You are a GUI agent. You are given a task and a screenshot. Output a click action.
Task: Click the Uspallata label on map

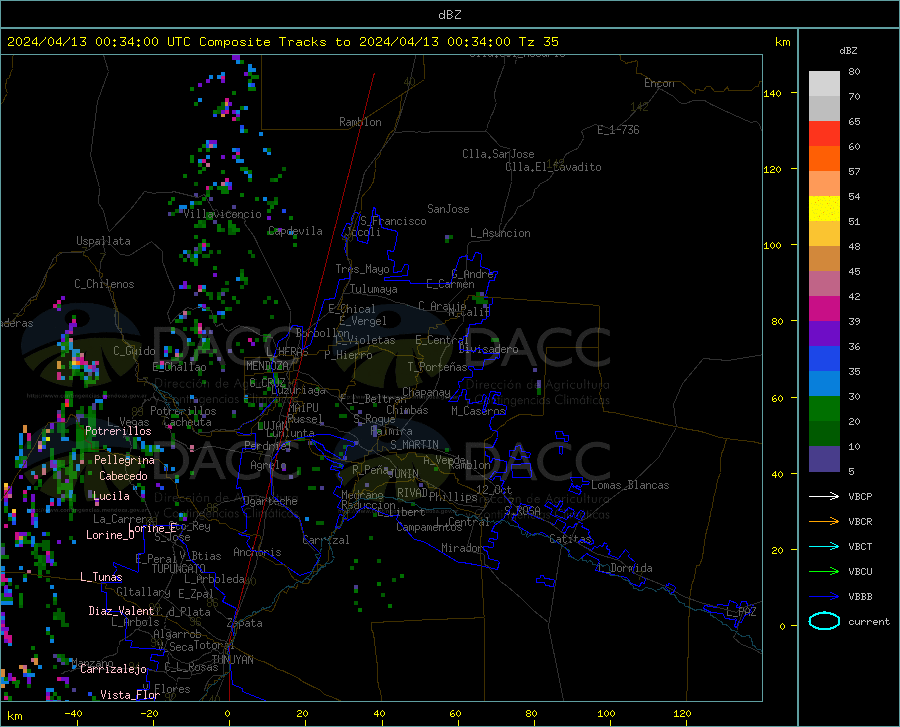click(103, 241)
